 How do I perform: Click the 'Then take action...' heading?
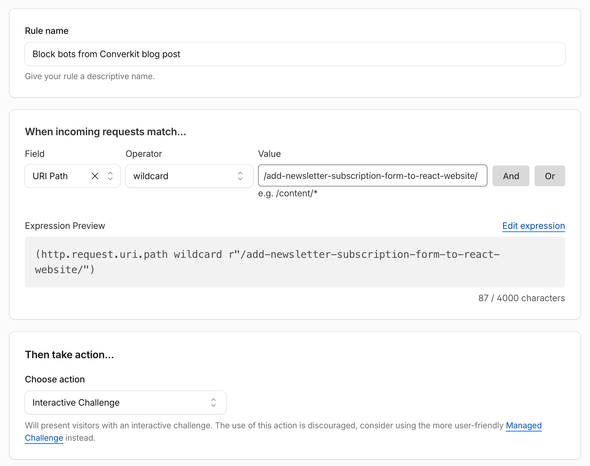[x=69, y=355]
